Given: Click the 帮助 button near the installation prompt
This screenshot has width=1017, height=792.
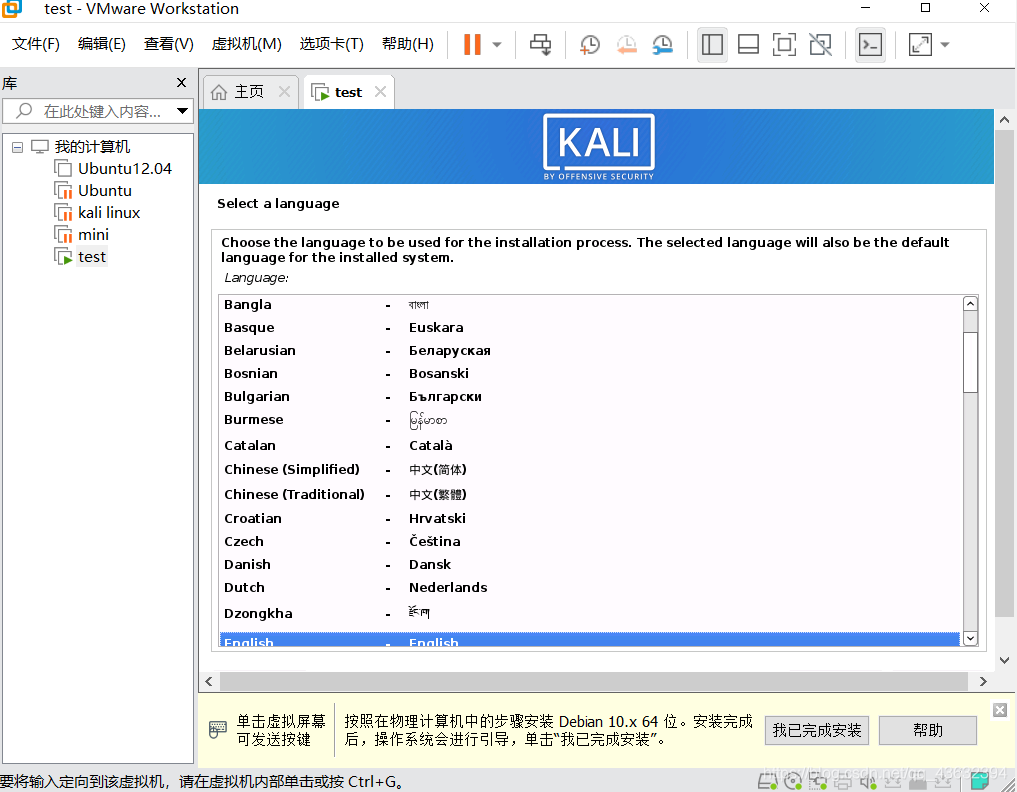Looking at the screenshot, I should coord(926,730).
